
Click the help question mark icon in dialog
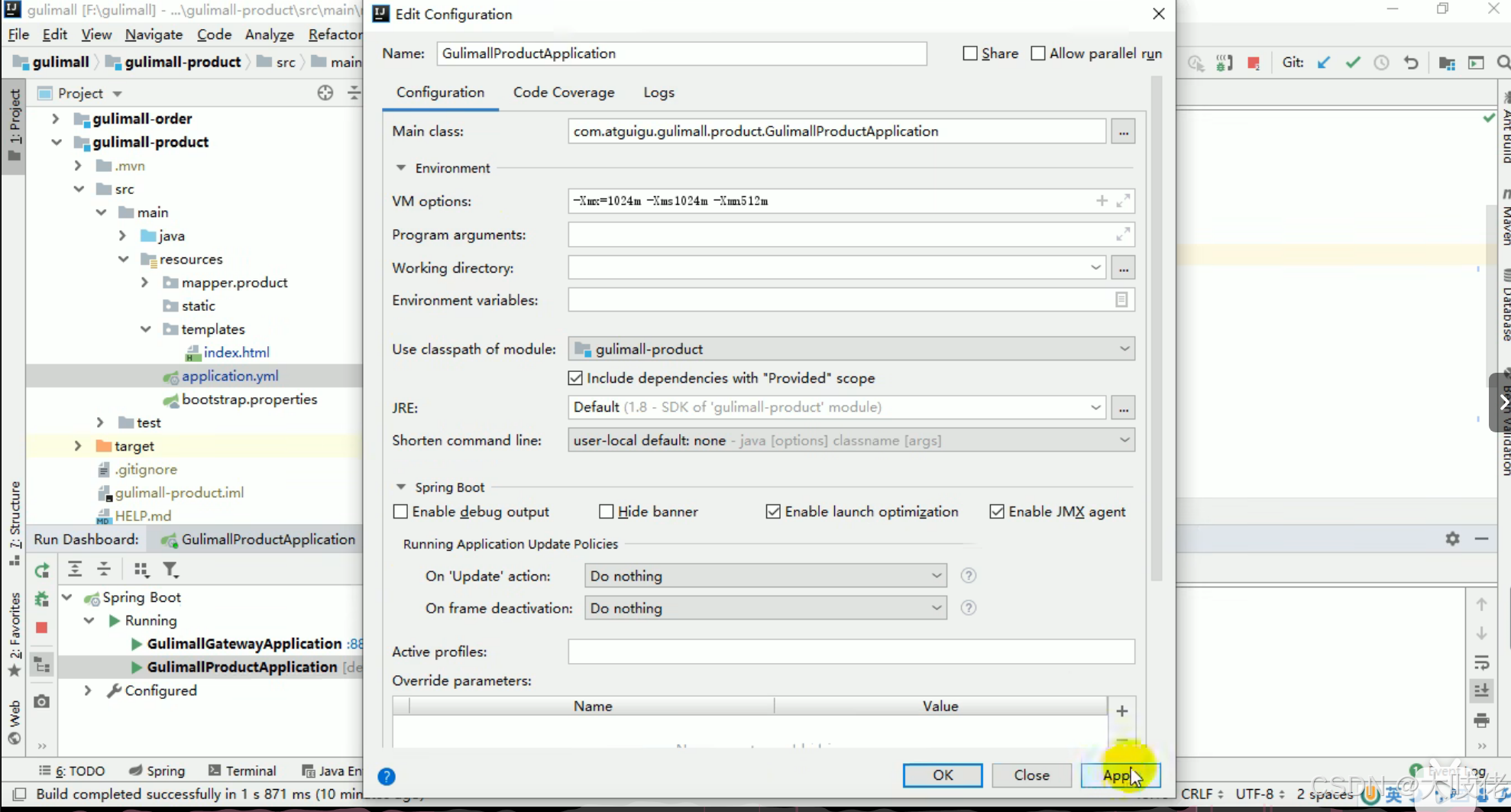[387, 777]
